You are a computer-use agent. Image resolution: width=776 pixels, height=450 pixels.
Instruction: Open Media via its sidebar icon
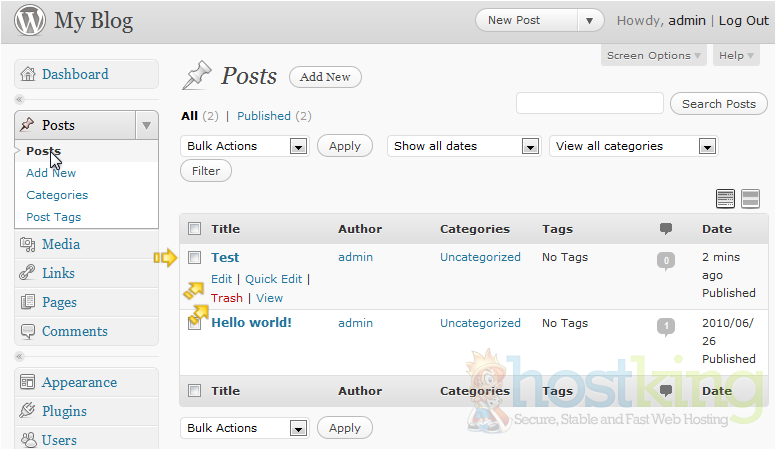tap(27, 244)
